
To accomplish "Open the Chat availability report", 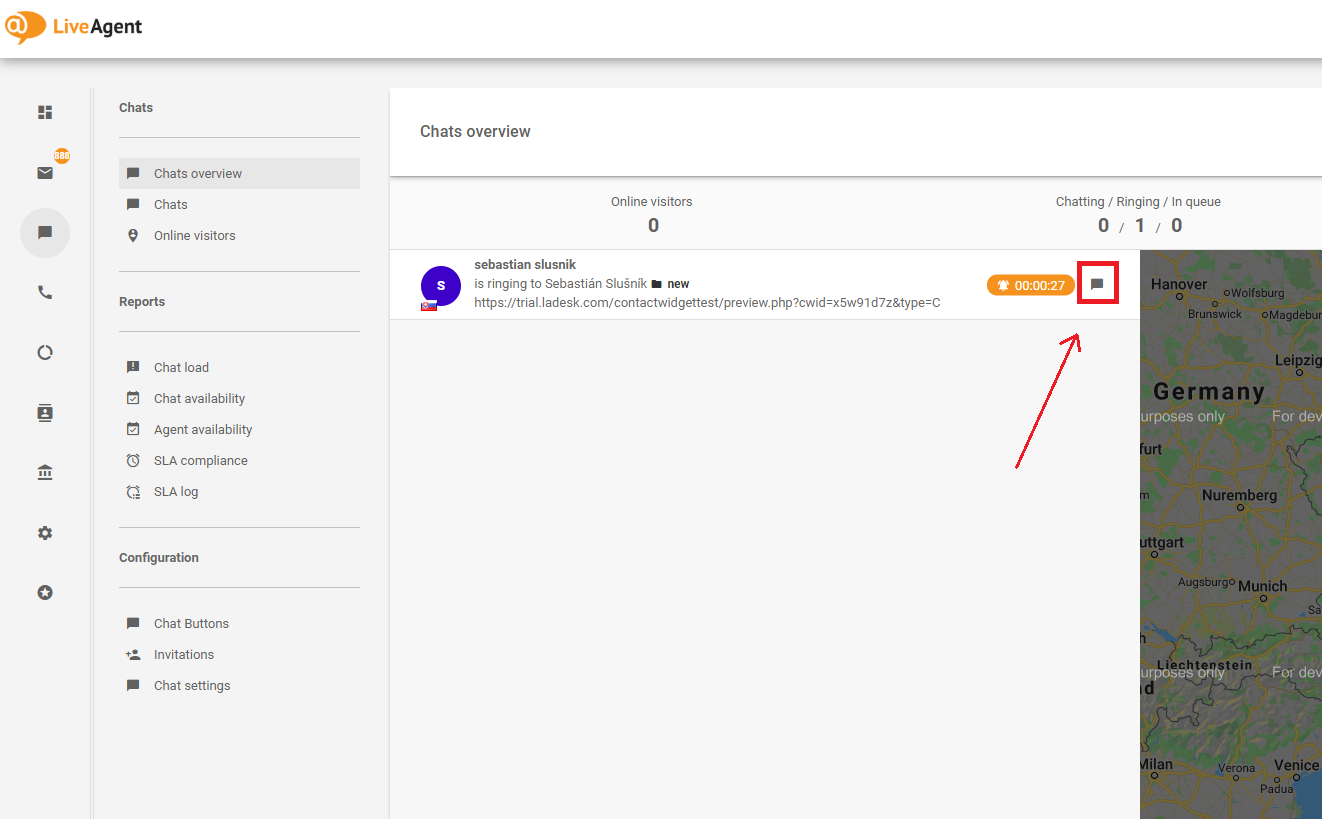I will [199, 398].
